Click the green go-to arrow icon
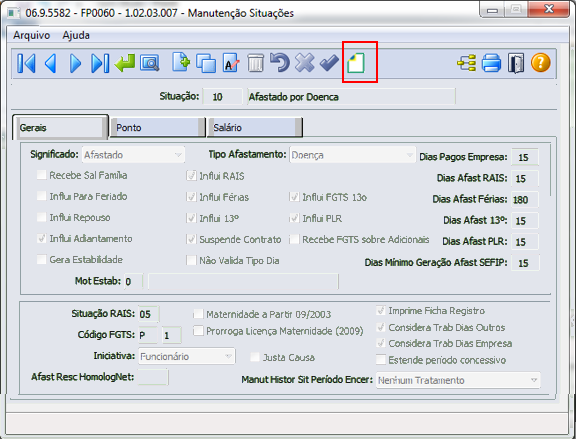Viewport: 577px width, 439px height. [125, 63]
